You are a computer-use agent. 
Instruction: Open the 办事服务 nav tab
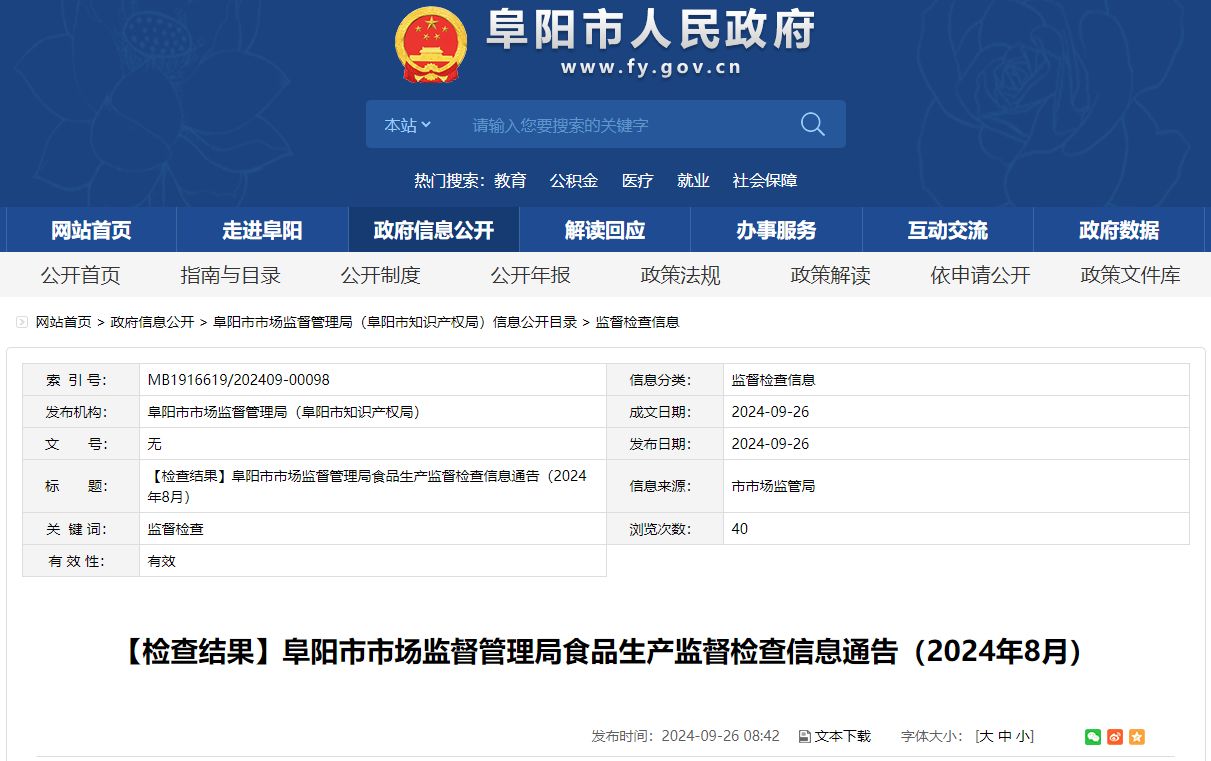click(x=776, y=230)
